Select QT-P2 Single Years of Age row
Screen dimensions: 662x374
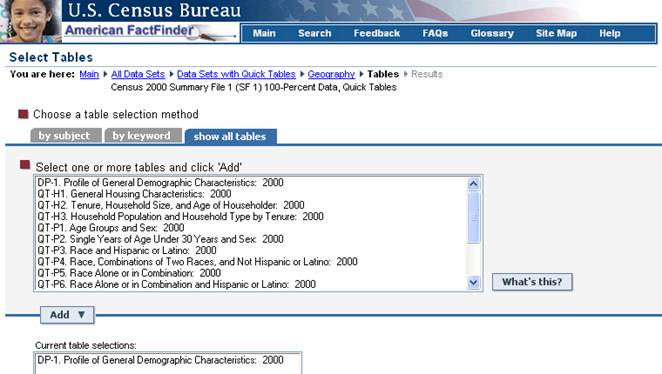(x=251, y=239)
